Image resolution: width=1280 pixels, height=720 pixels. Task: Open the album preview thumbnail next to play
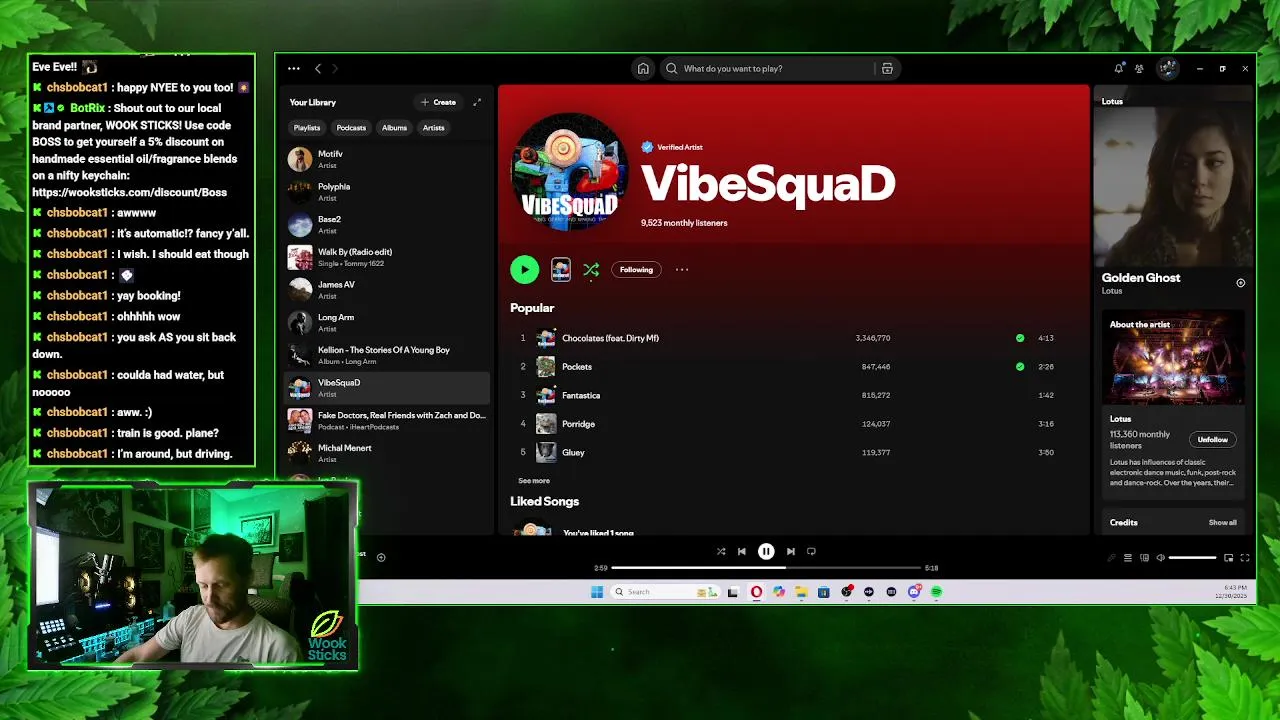click(561, 269)
